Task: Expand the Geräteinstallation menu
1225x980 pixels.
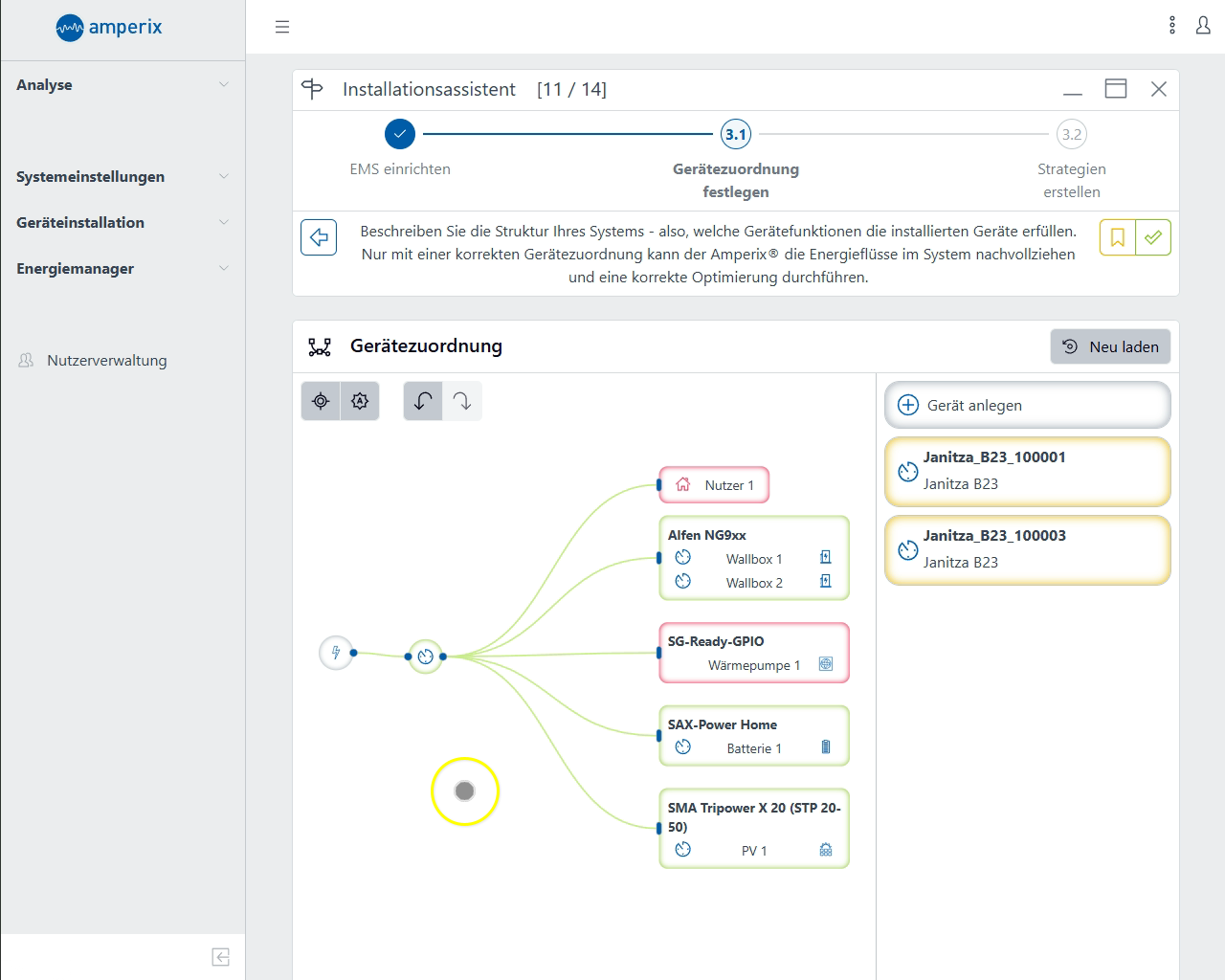Action: pos(122,222)
